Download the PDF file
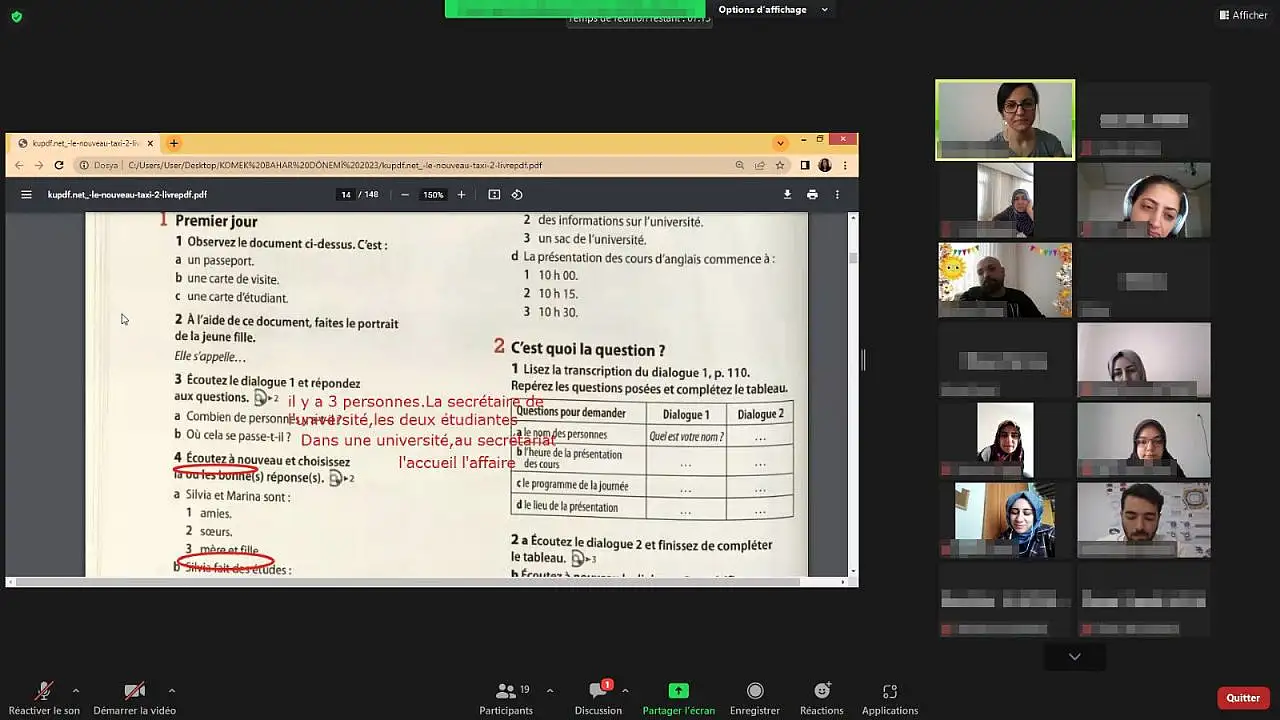Viewport: 1280px width, 720px height. coord(787,195)
